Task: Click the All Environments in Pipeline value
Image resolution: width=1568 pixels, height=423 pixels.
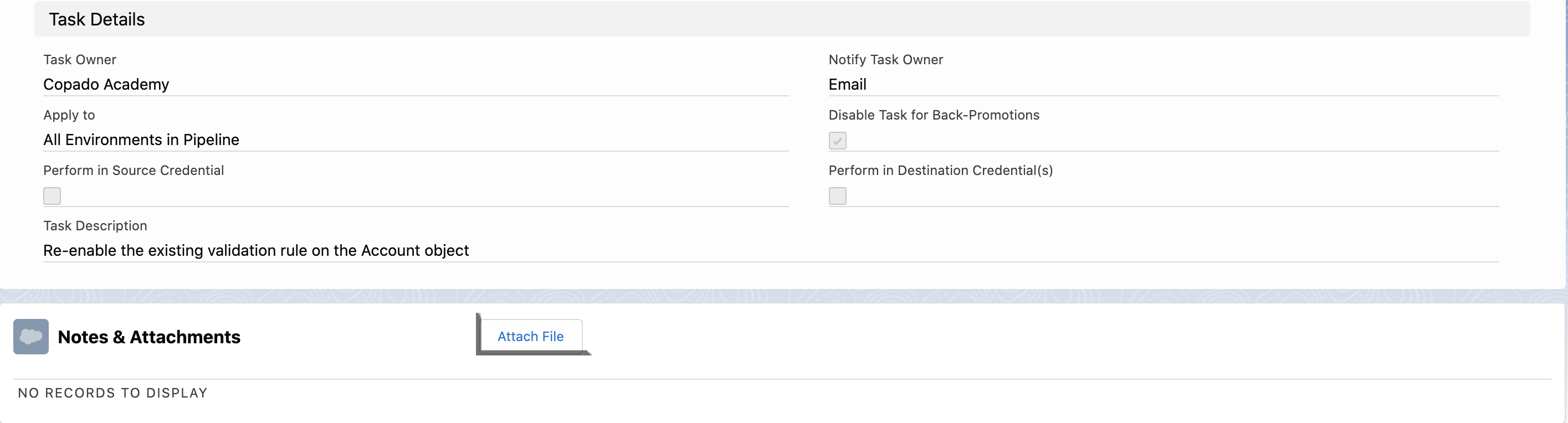Action: click(x=141, y=140)
